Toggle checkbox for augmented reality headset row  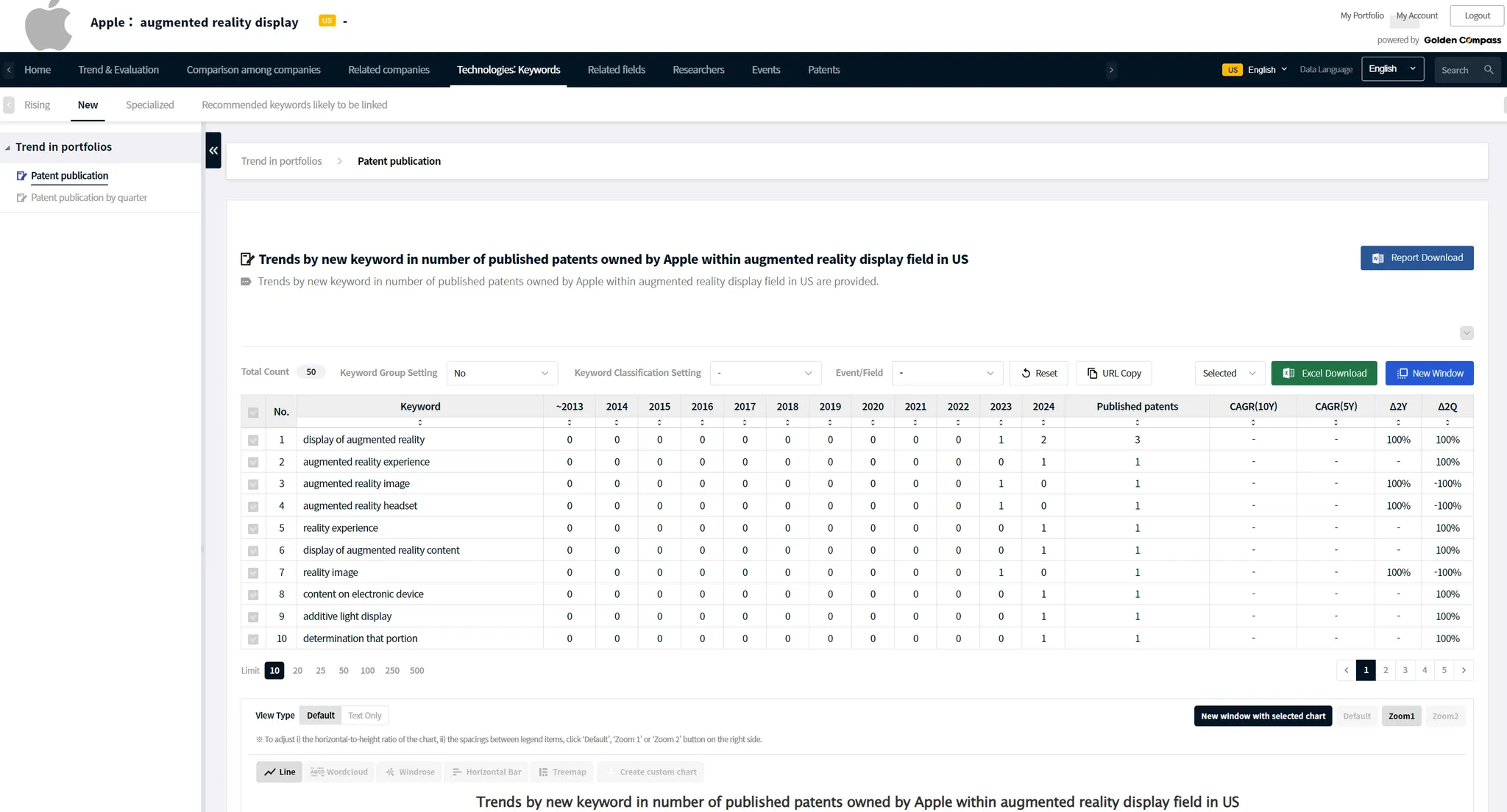coord(253,506)
